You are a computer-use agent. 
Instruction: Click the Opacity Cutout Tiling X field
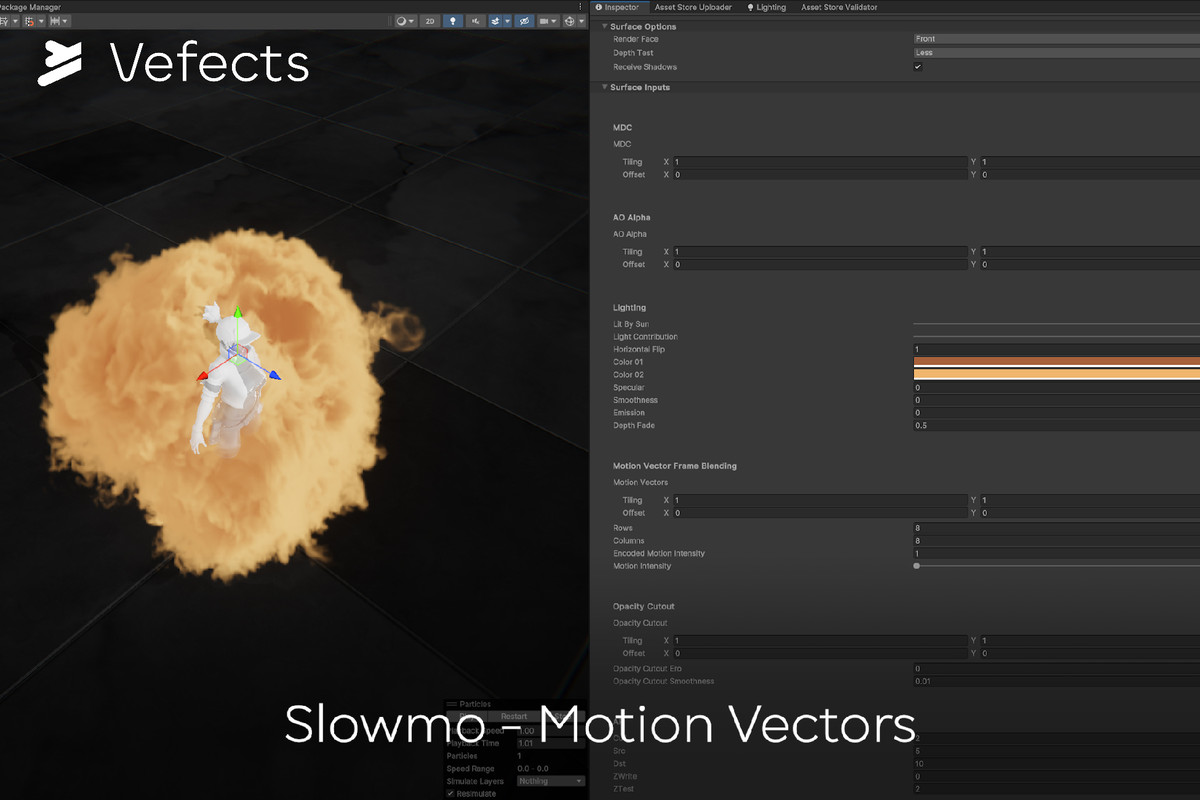(820, 641)
